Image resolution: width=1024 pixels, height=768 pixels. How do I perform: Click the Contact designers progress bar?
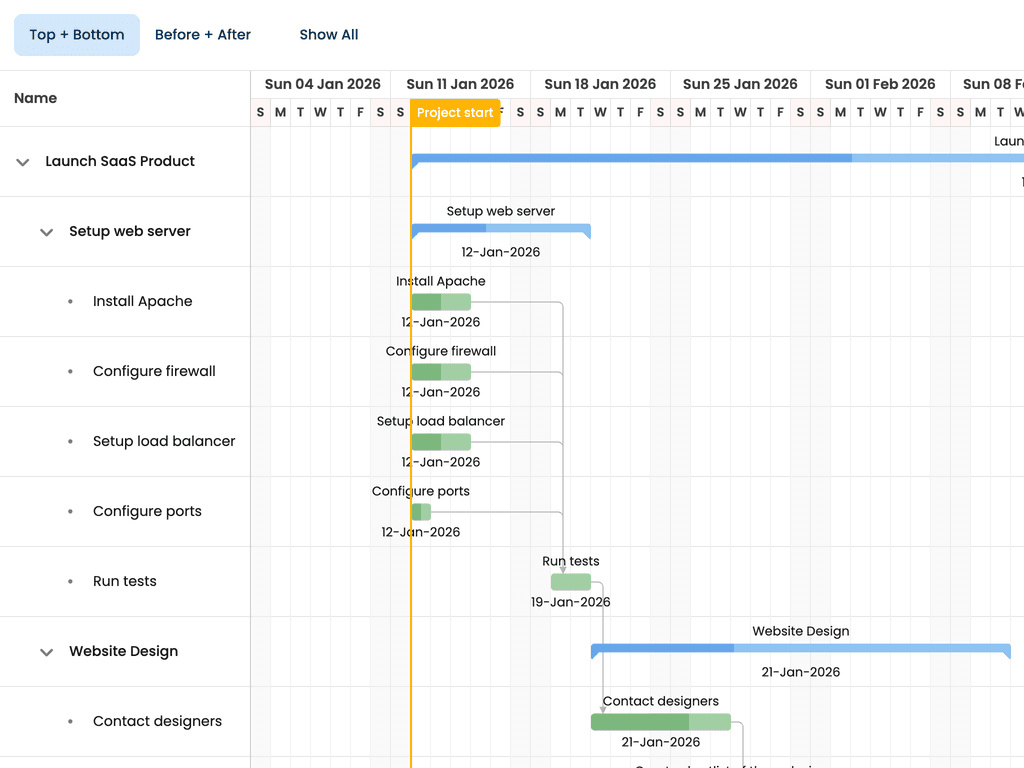click(661, 722)
